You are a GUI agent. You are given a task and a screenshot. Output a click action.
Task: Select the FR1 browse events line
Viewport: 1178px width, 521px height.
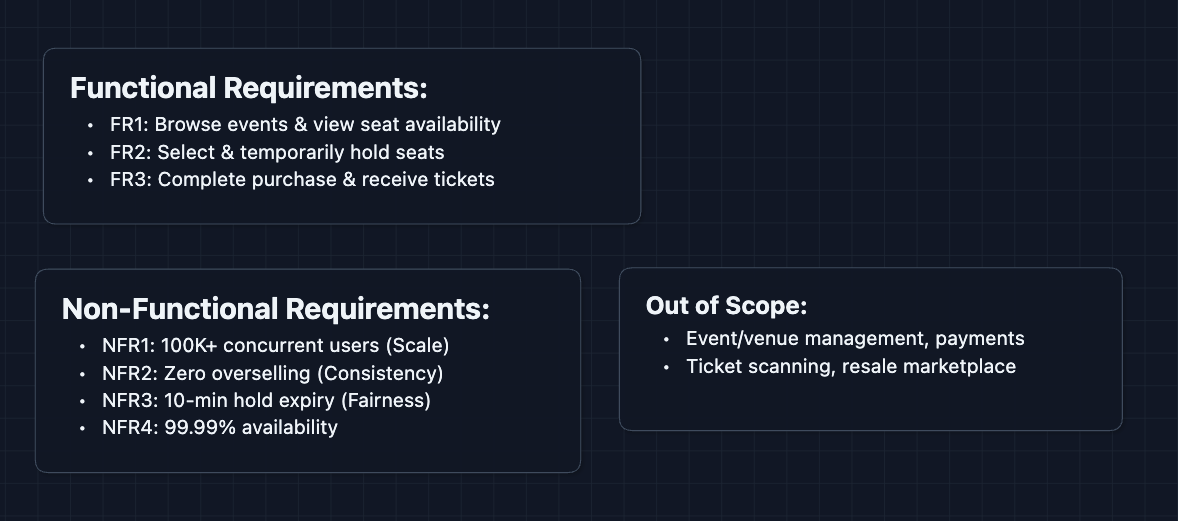pyautogui.click(x=305, y=124)
